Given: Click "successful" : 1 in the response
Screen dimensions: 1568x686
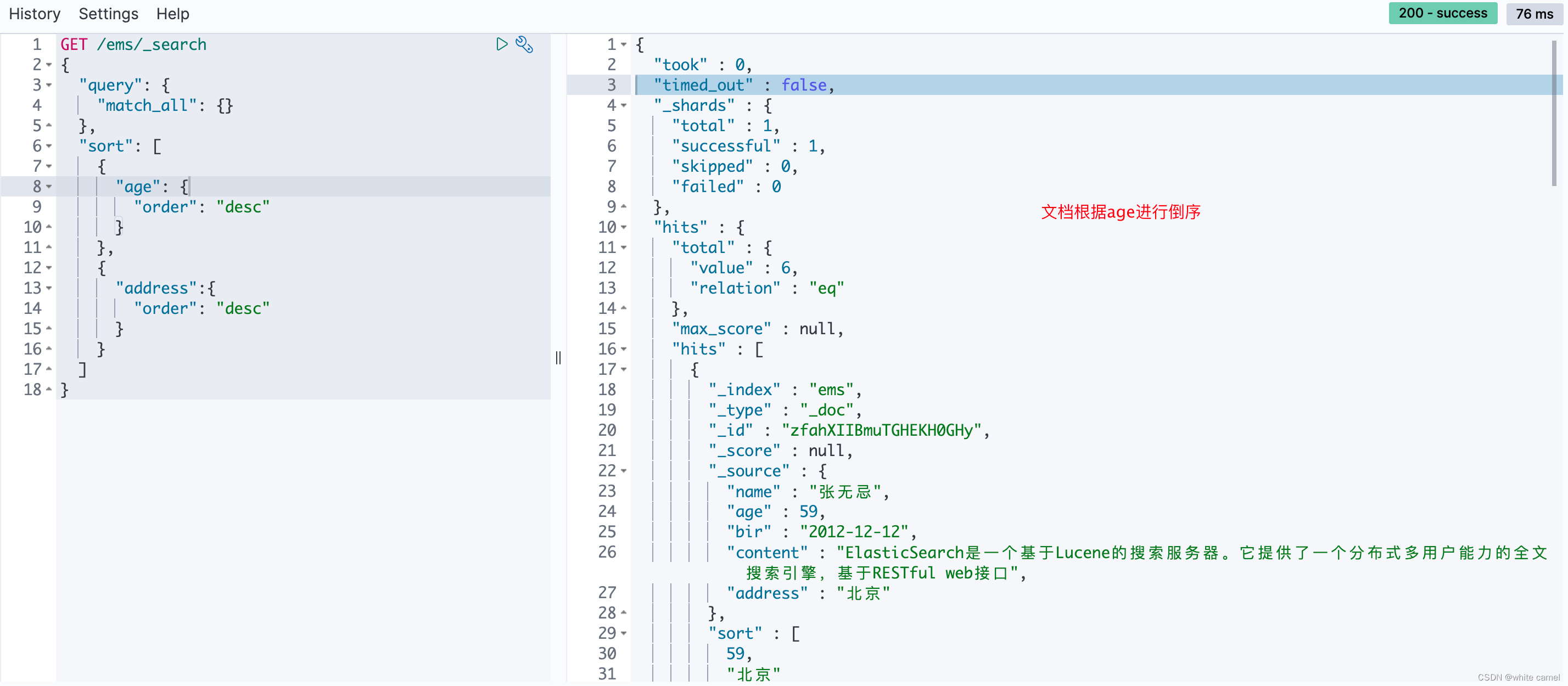Looking at the screenshot, I should tap(749, 146).
